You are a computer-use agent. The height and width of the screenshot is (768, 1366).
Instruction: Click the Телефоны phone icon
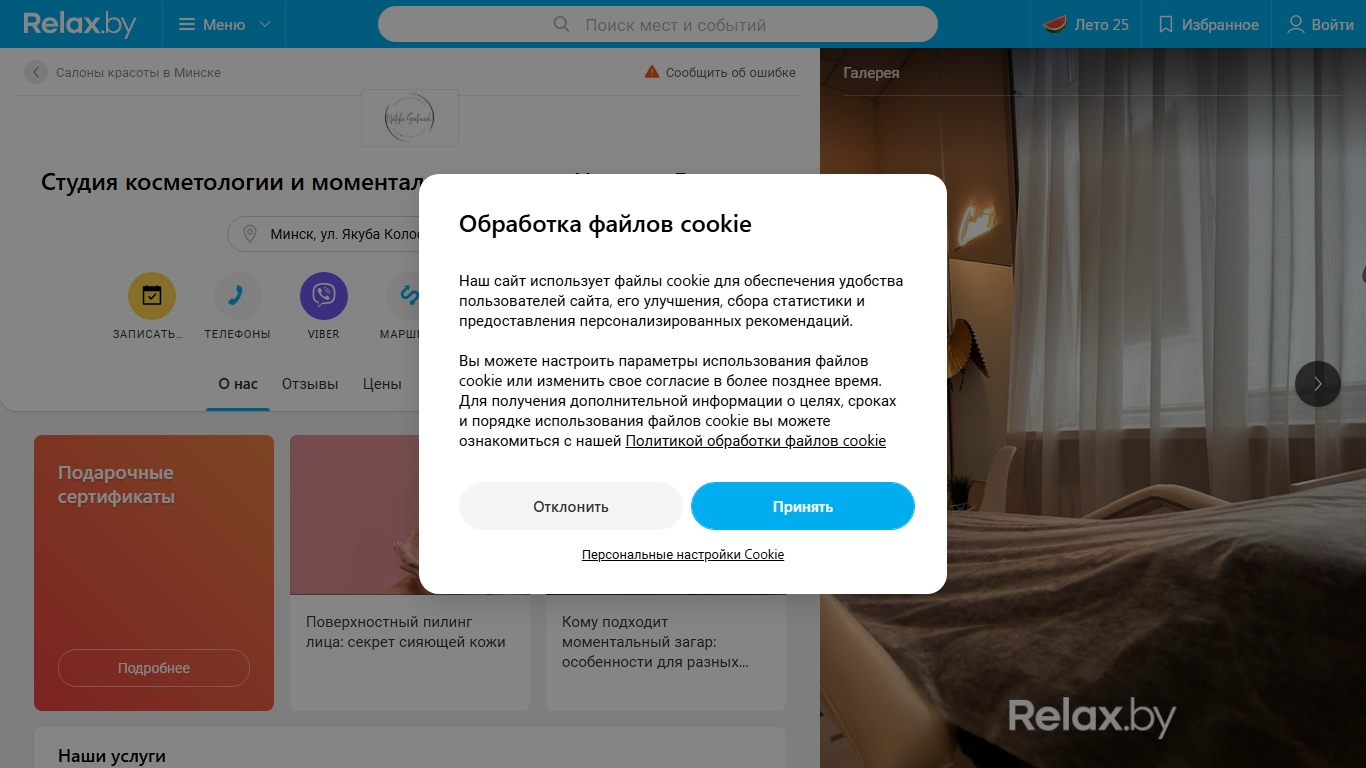tap(238, 296)
